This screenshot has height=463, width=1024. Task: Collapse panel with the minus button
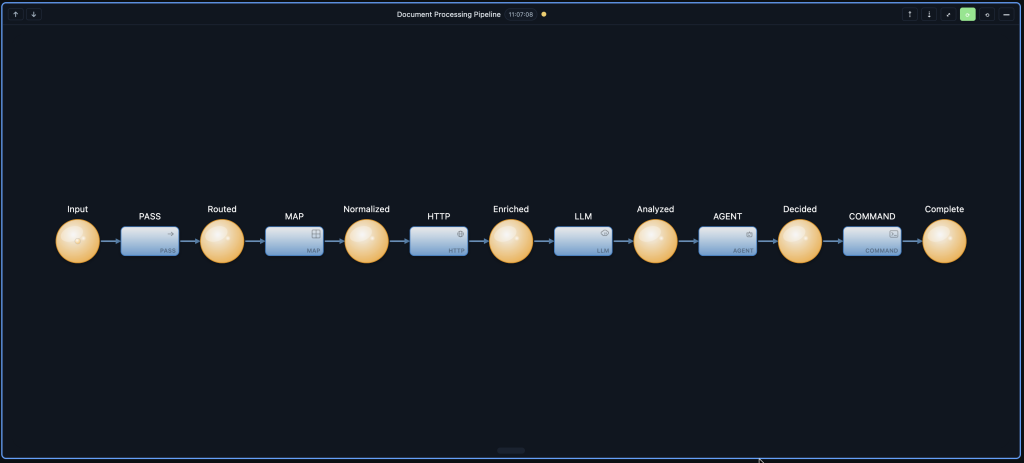coord(1006,15)
